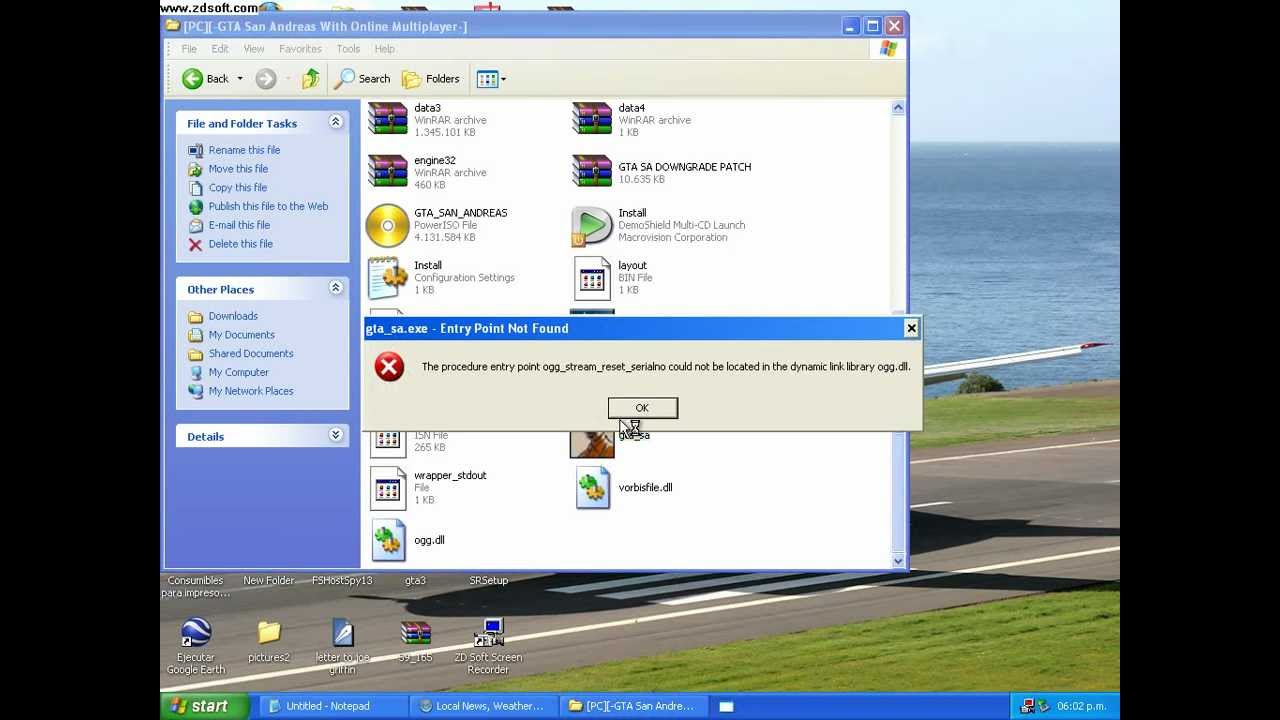Click Move this file link
This screenshot has width=1280, height=720.
point(238,169)
